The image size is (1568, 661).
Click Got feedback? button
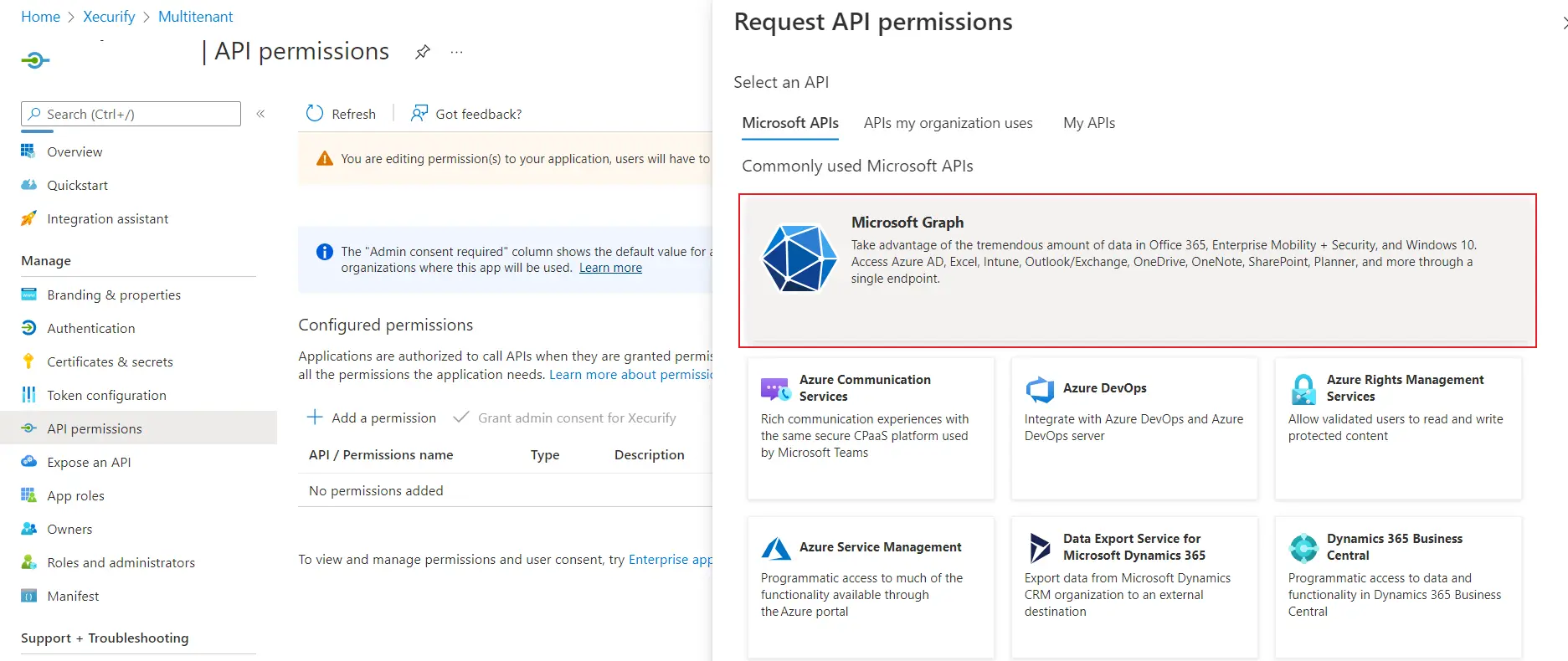465,114
